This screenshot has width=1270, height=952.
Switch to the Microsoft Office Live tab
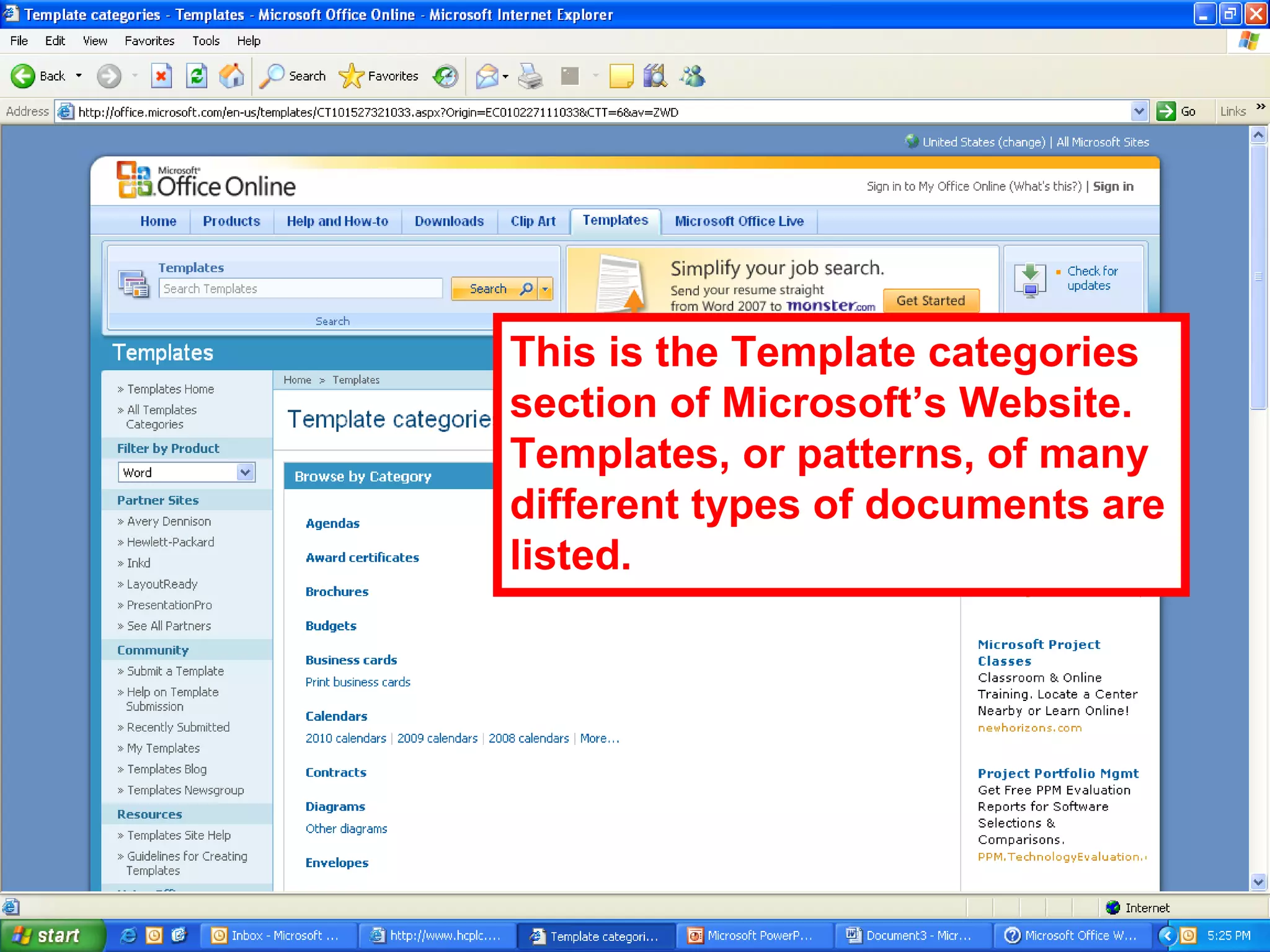(739, 221)
